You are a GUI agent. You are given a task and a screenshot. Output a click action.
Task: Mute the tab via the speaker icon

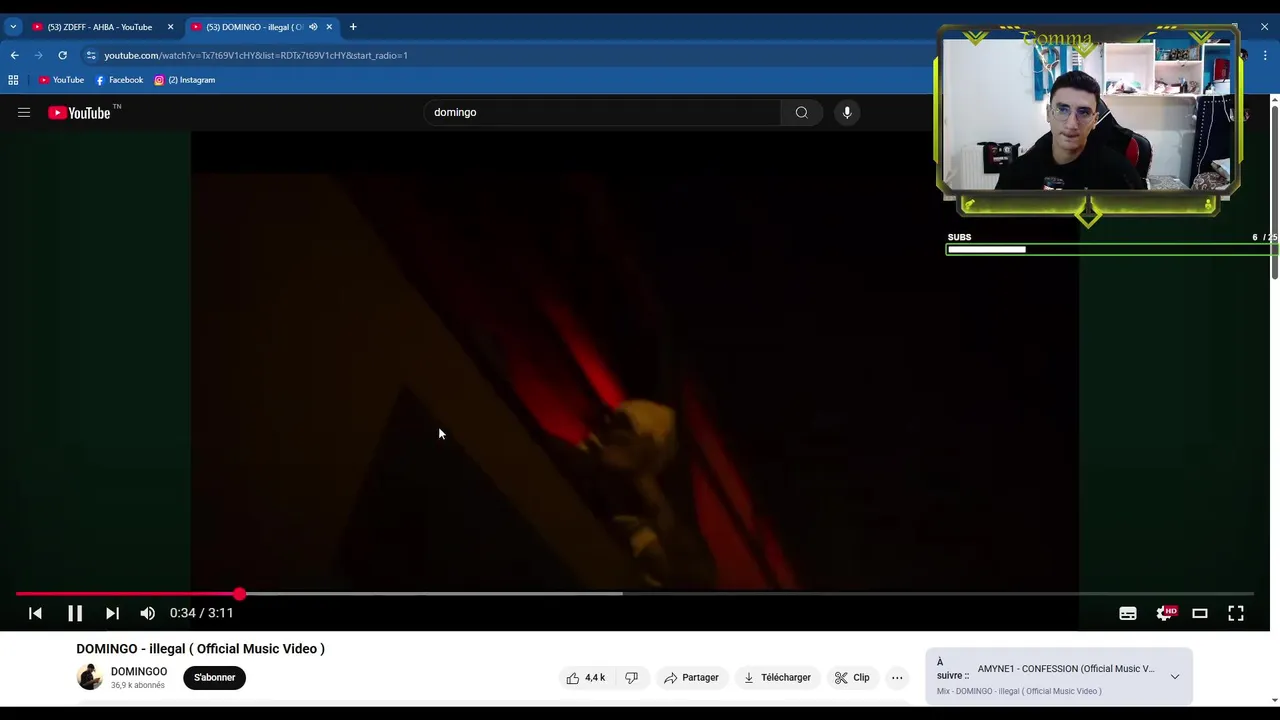click(313, 27)
